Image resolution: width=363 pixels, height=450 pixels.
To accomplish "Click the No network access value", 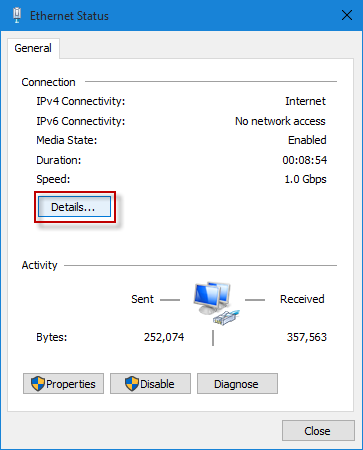I will (x=280, y=121).
